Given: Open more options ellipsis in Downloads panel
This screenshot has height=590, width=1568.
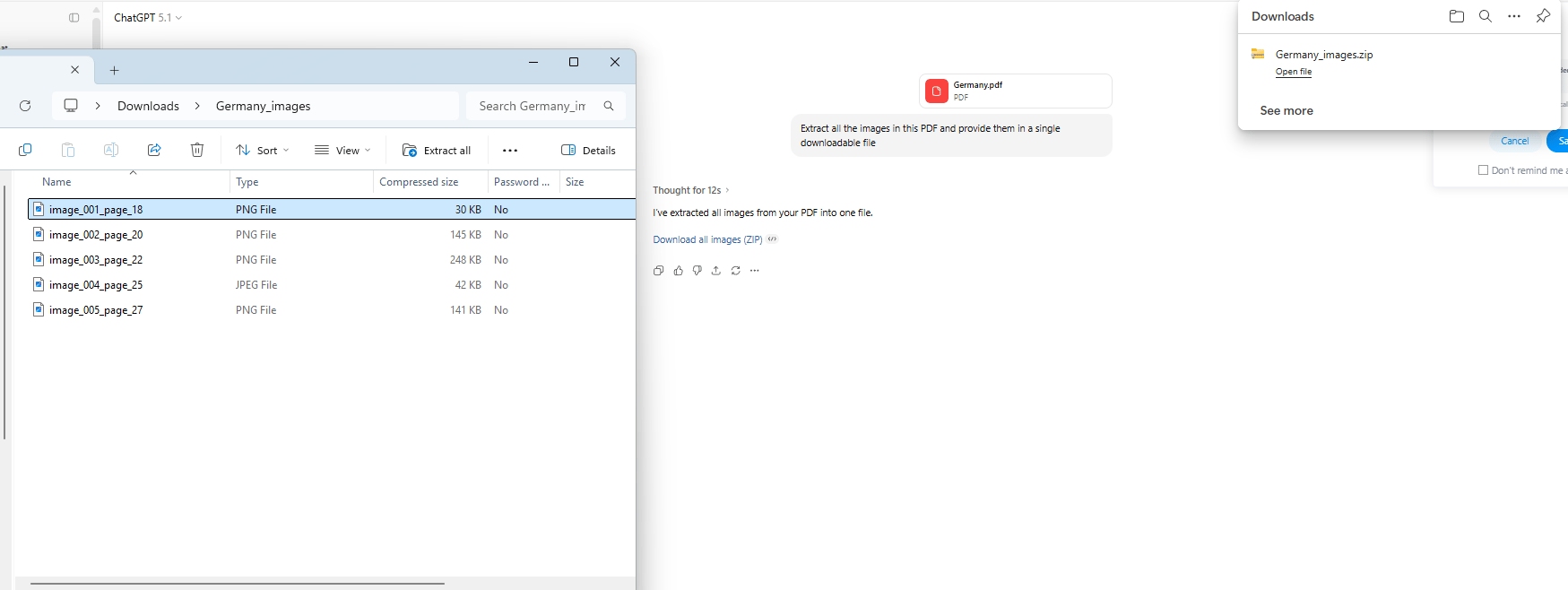Looking at the screenshot, I should tap(1514, 16).
